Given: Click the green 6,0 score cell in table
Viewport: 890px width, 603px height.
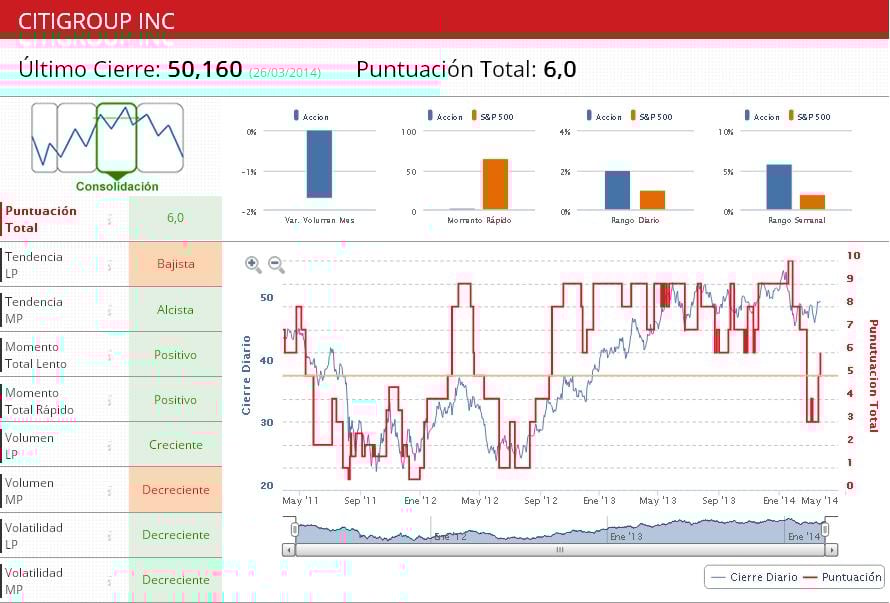Looking at the screenshot, I should tap(175, 219).
